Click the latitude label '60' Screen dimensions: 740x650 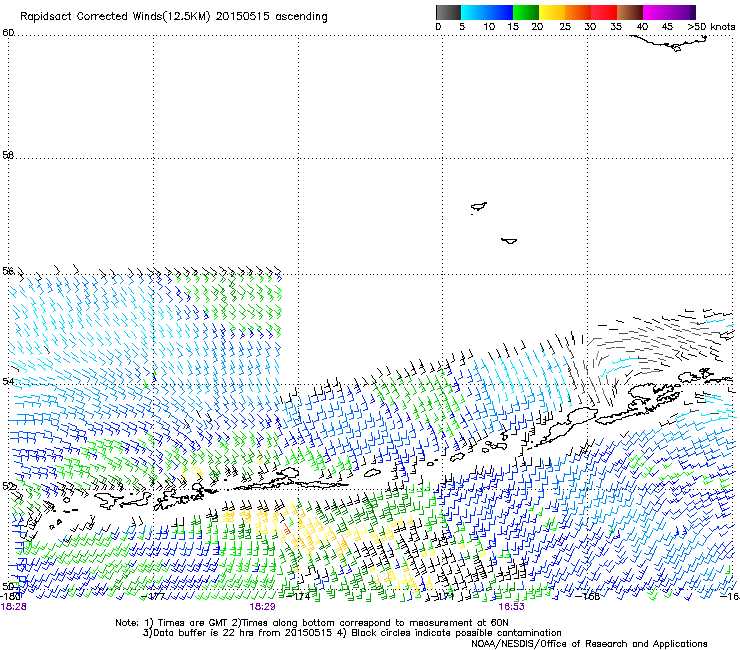pyautogui.click(x=8, y=33)
